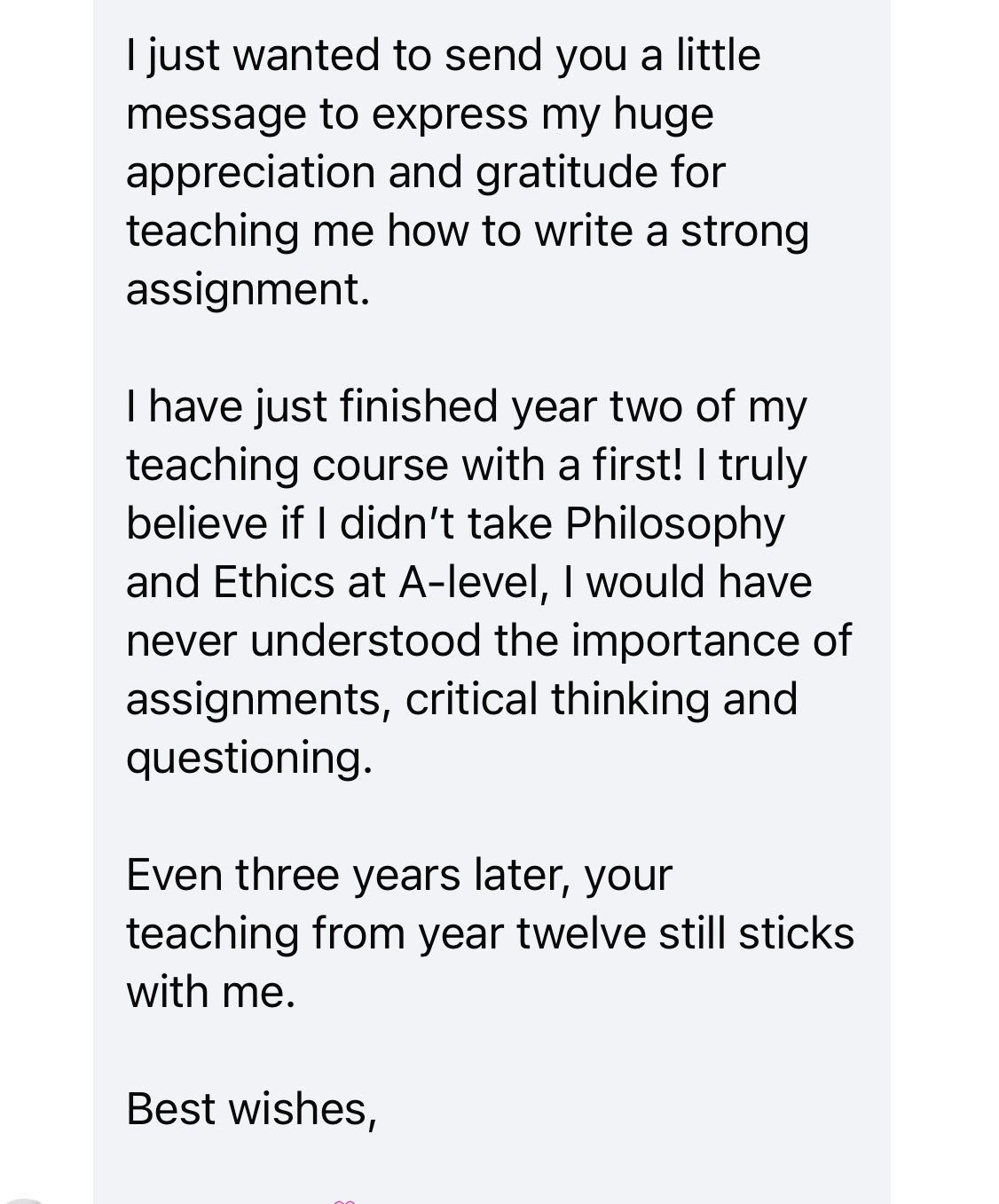Click the phrase "appreciation and gratitude for"
Image resolution: width=999 pixels, height=1204 pixels.
pos(426,172)
